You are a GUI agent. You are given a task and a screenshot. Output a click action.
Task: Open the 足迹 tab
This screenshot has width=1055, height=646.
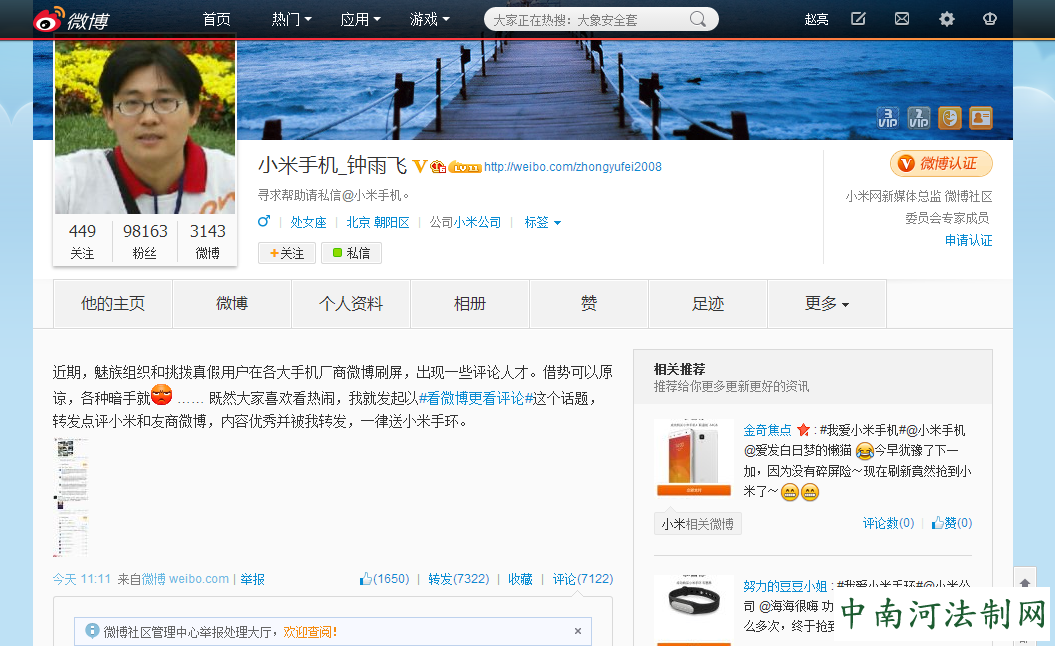[708, 303]
